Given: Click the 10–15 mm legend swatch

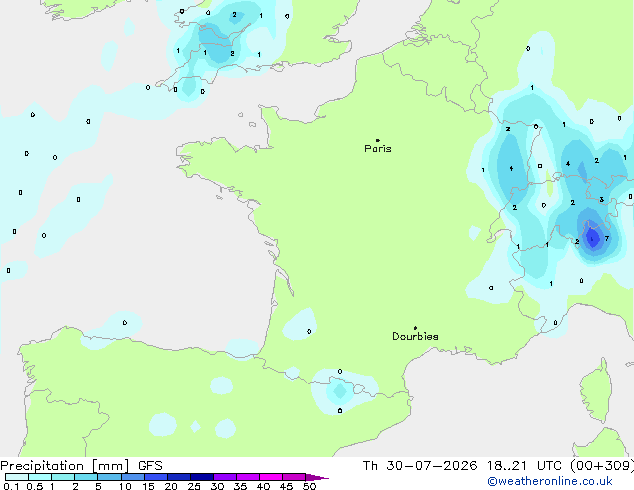Looking at the screenshot, I should [x=133, y=477].
